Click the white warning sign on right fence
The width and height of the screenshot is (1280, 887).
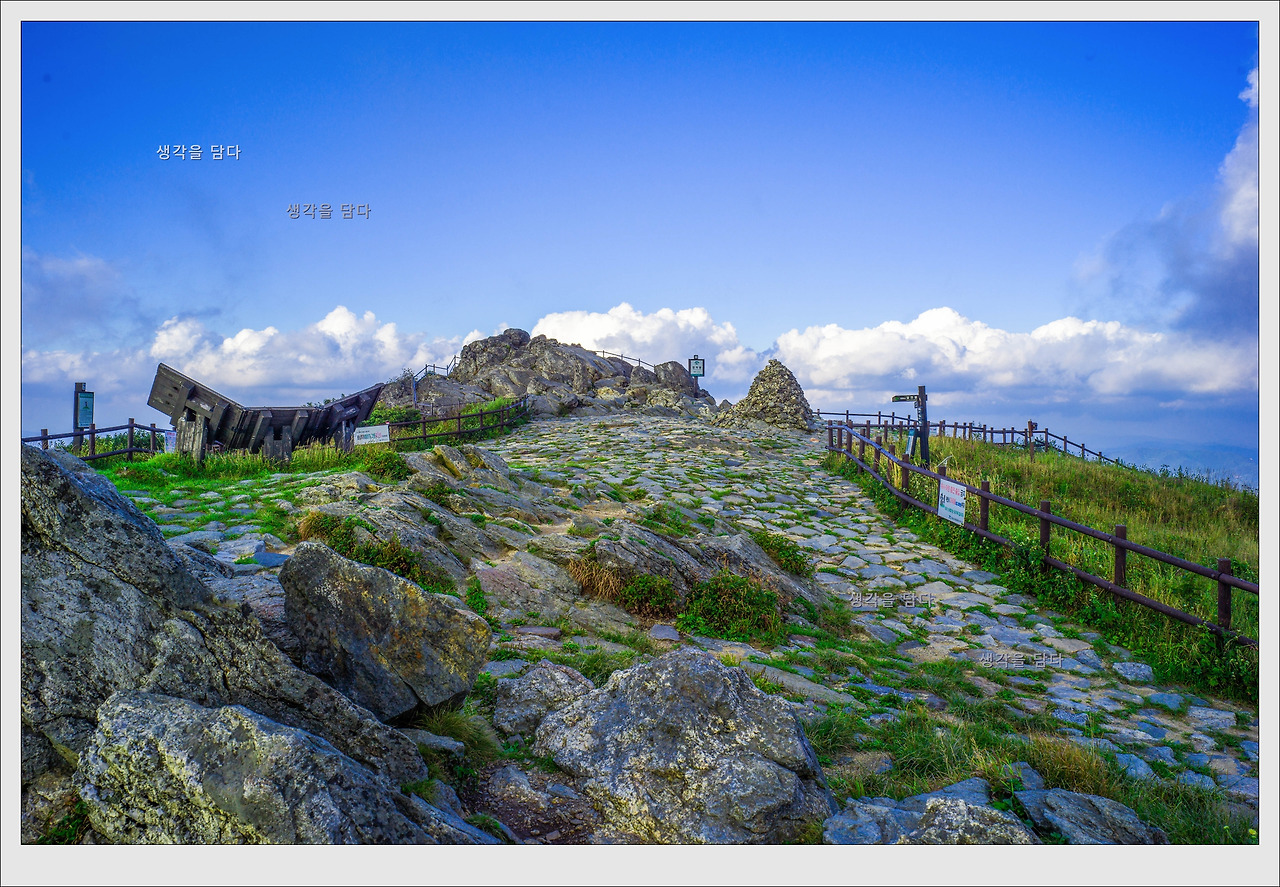point(952,501)
